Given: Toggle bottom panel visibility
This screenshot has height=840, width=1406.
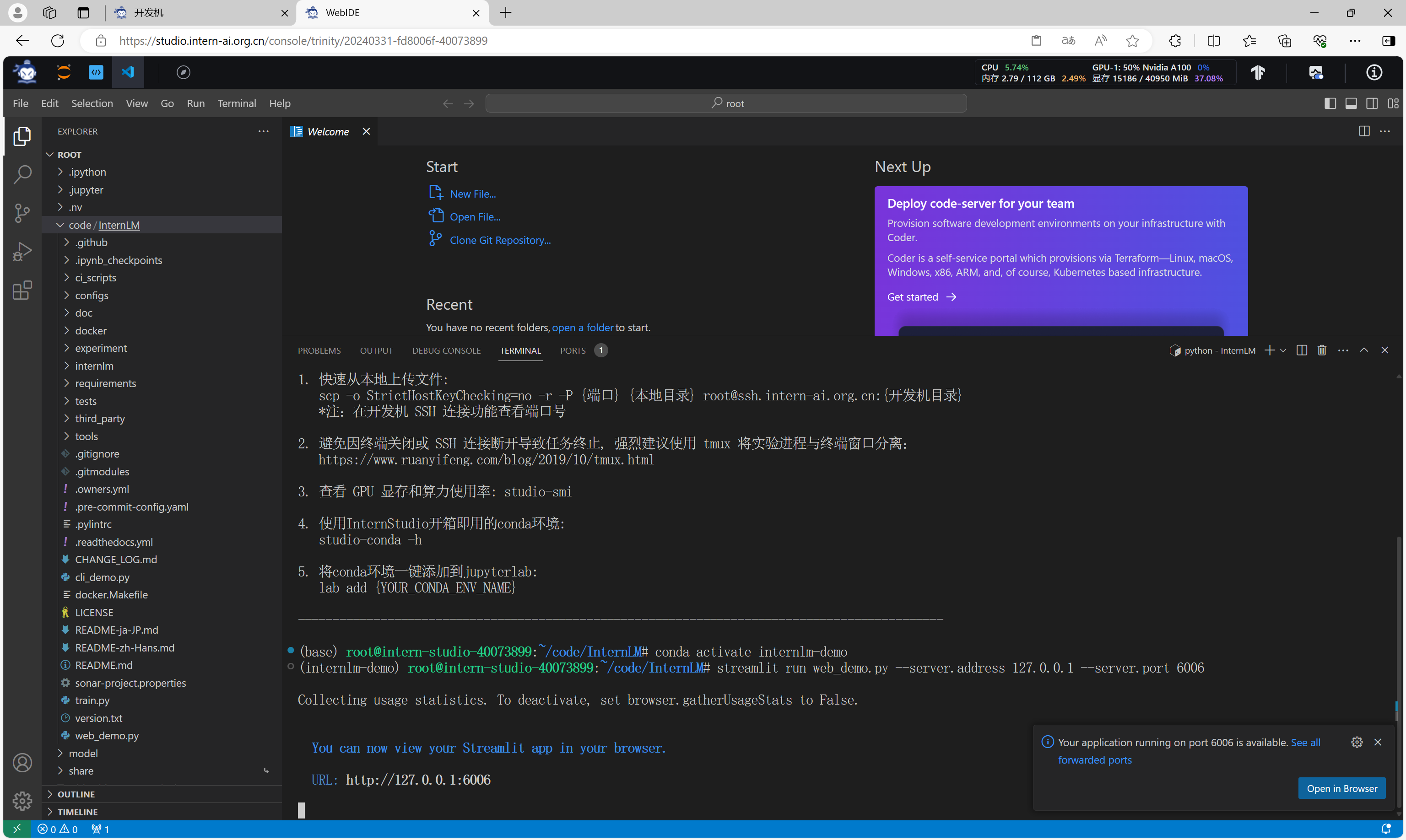Looking at the screenshot, I should [x=1351, y=103].
